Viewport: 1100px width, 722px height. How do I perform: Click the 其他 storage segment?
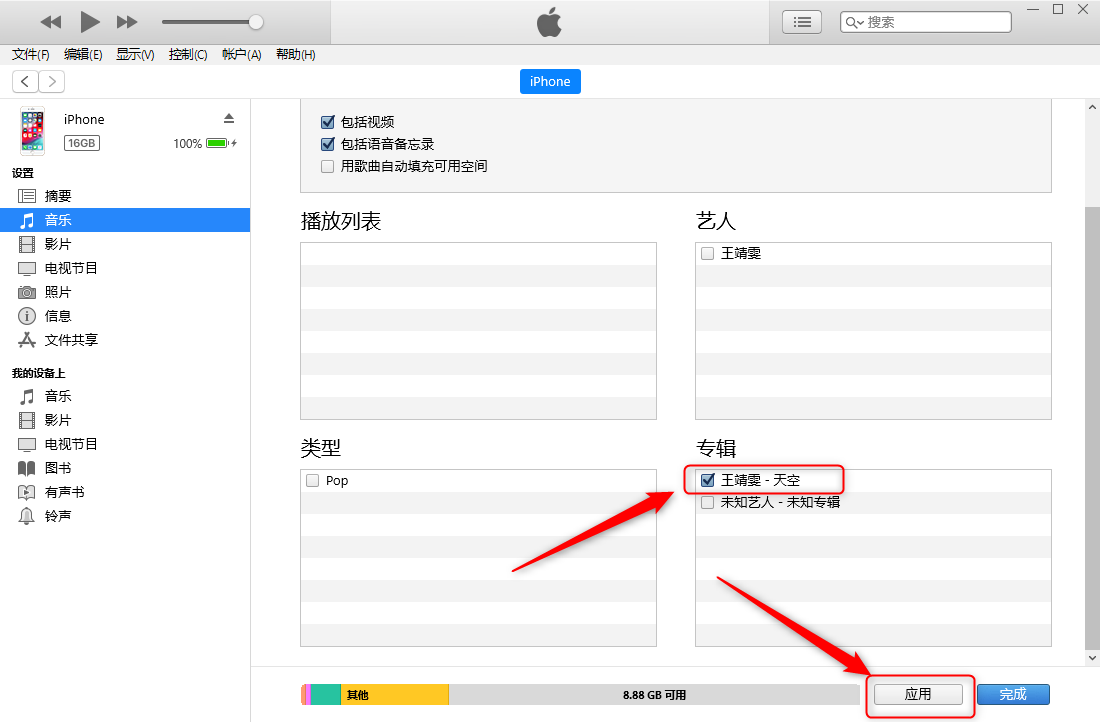[x=394, y=695]
